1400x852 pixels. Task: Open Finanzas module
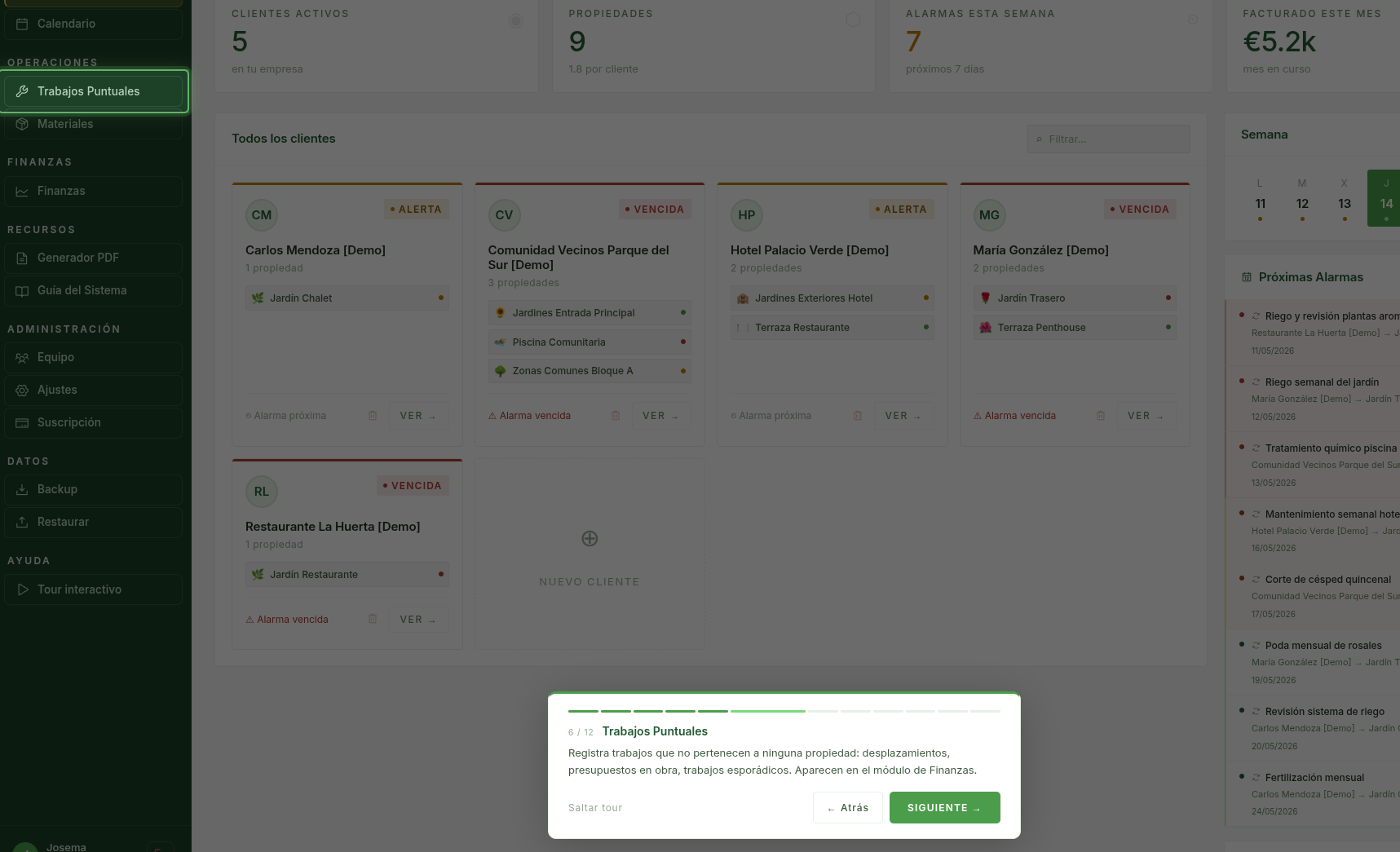(x=94, y=191)
